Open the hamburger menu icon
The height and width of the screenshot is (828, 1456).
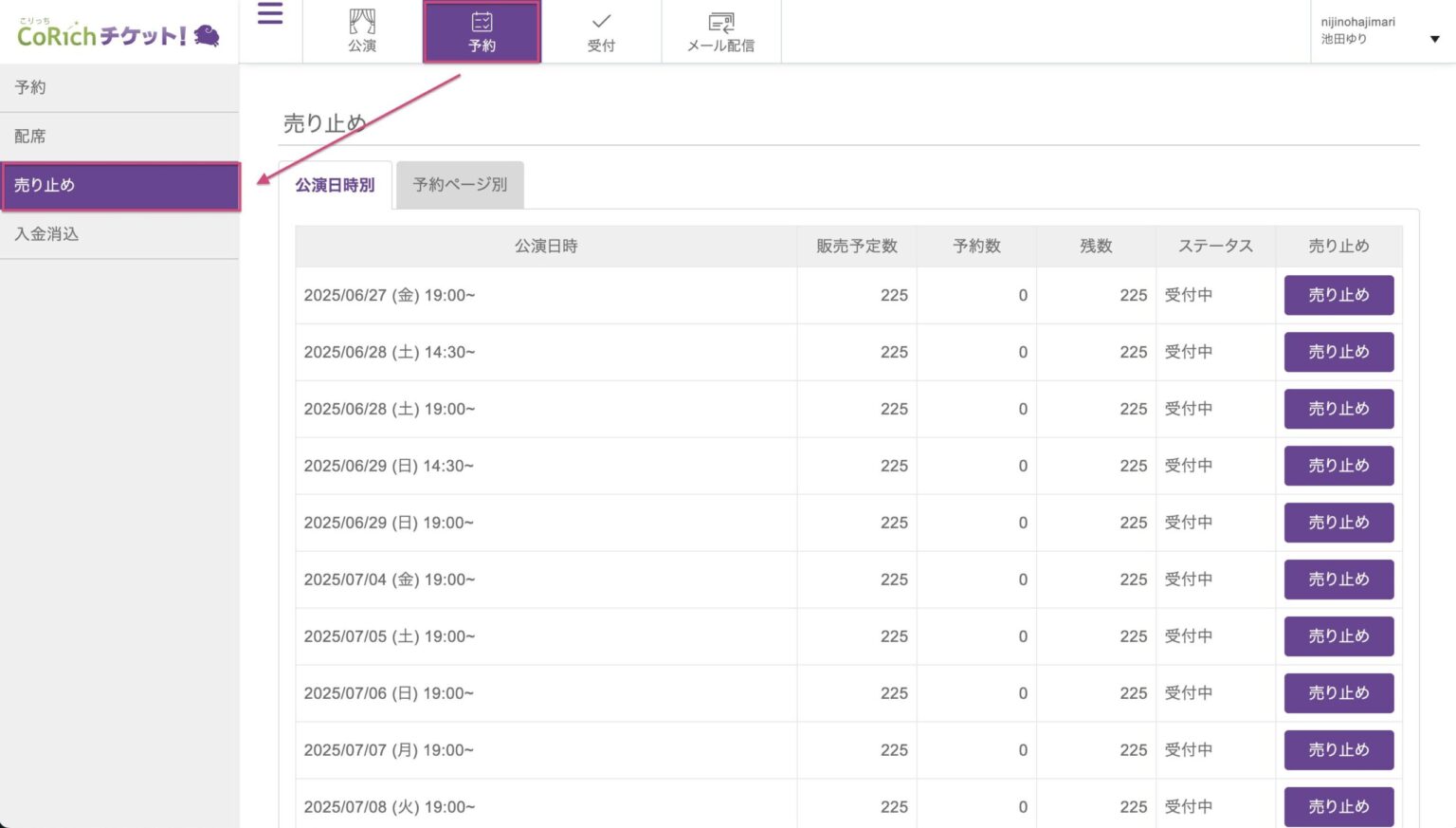click(270, 14)
